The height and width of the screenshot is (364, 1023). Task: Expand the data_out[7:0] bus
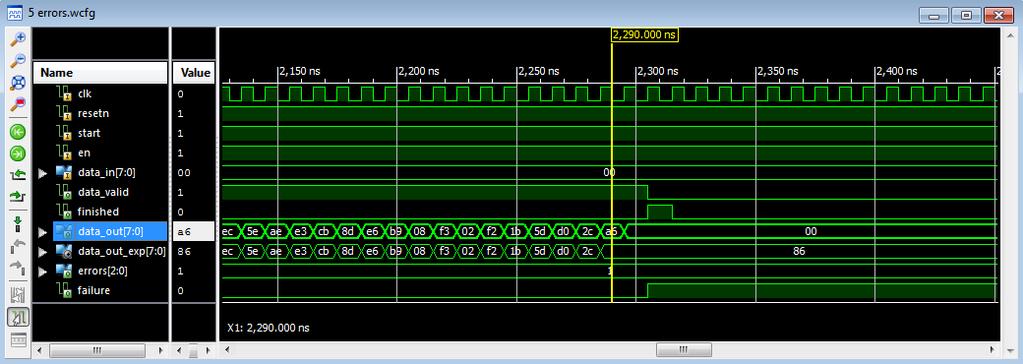click(x=43, y=232)
